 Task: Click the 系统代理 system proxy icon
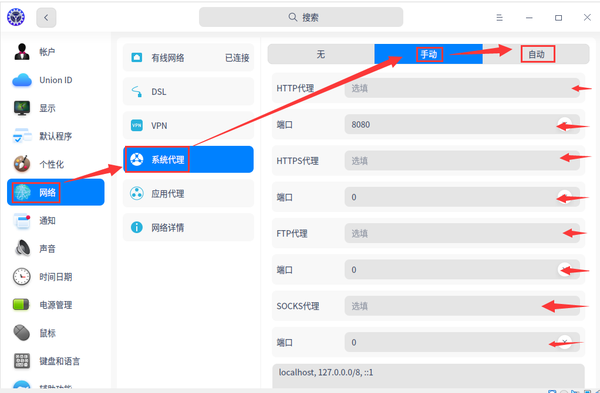137,159
